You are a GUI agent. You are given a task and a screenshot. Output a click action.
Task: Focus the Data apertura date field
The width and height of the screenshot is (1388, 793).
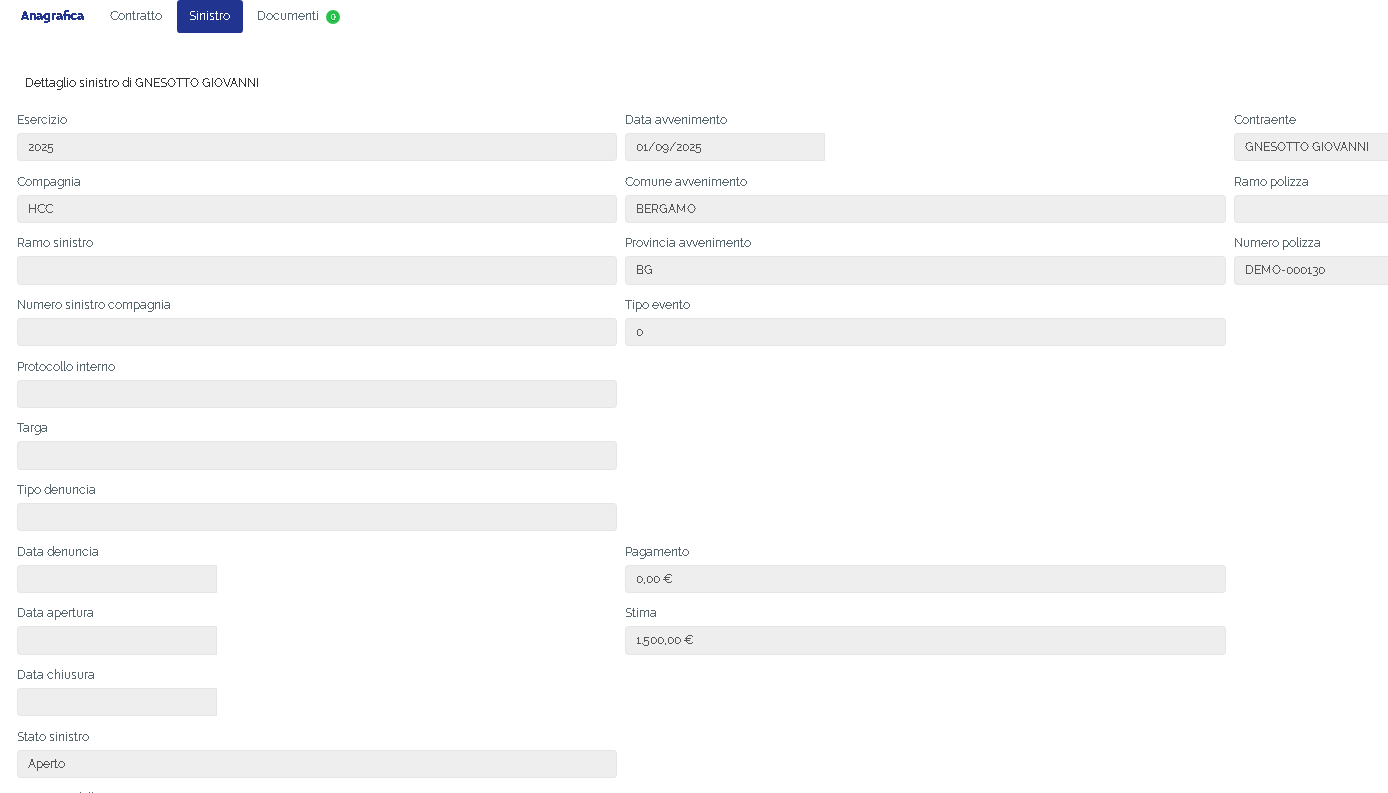(116, 640)
